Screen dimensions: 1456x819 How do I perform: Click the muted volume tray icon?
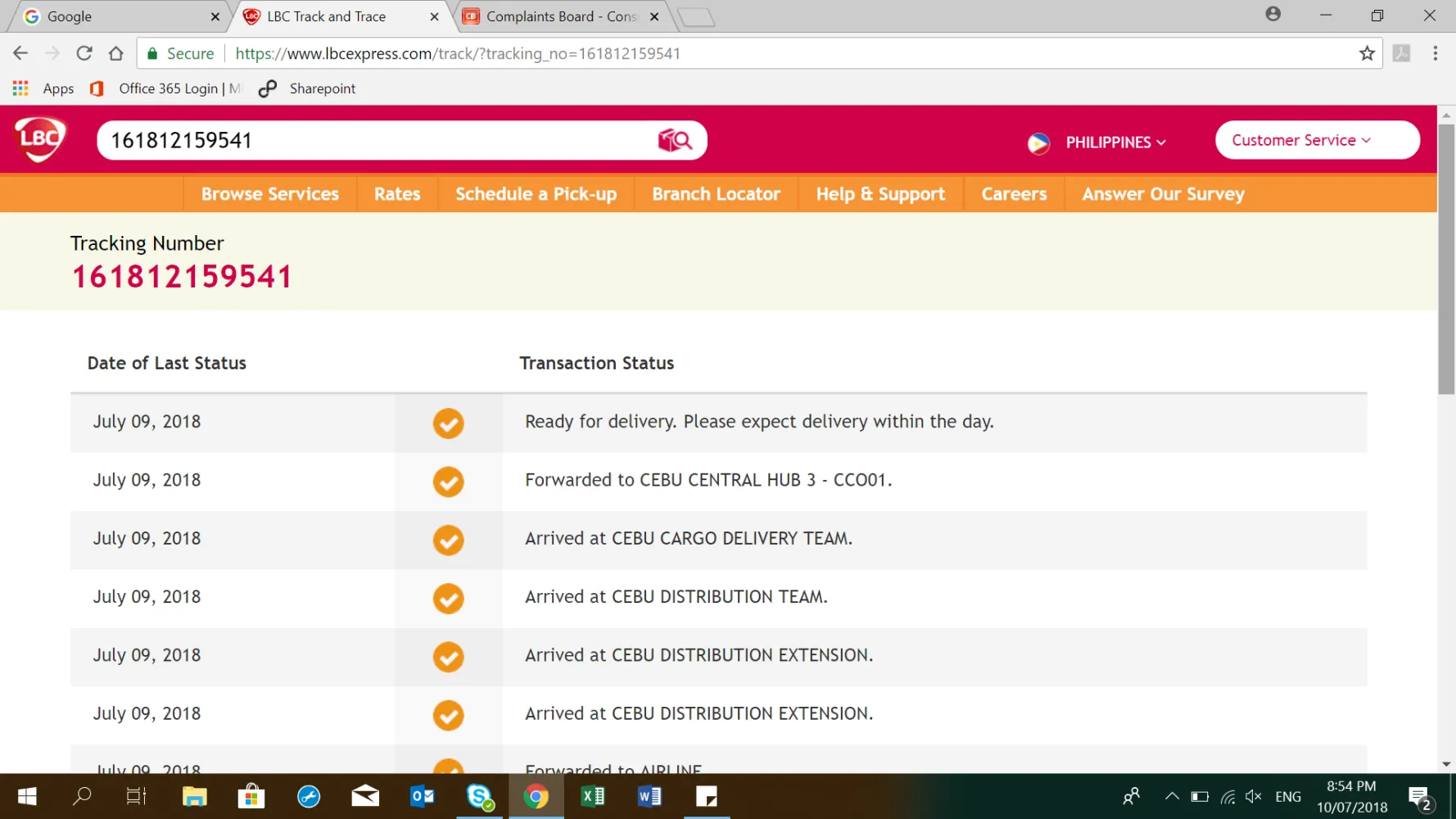1253,796
